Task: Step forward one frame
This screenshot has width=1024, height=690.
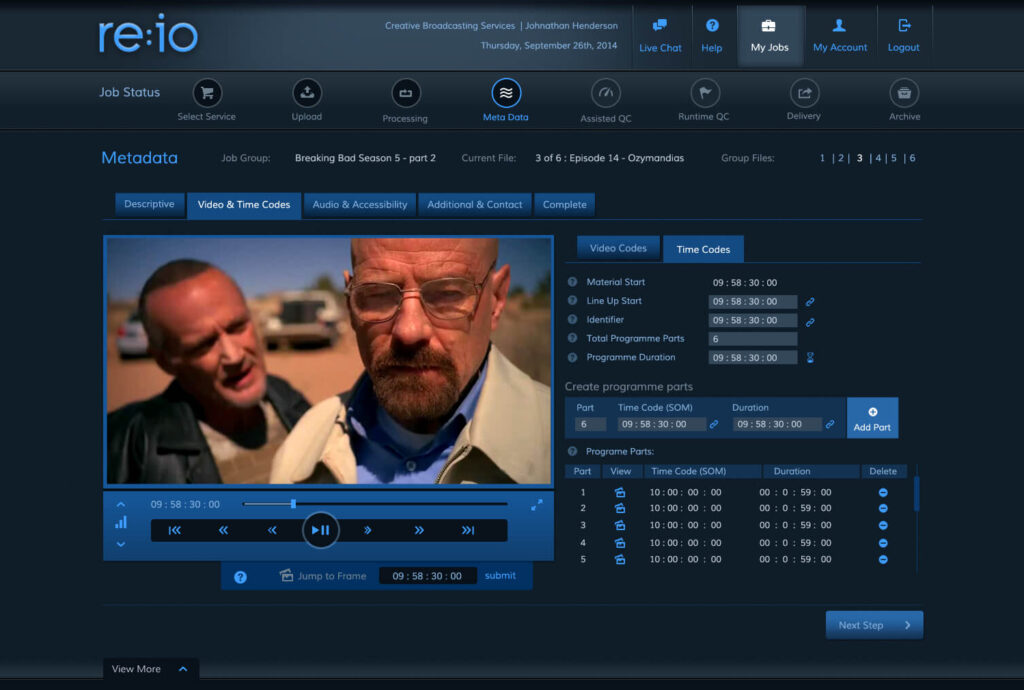Action: (368, 530)
